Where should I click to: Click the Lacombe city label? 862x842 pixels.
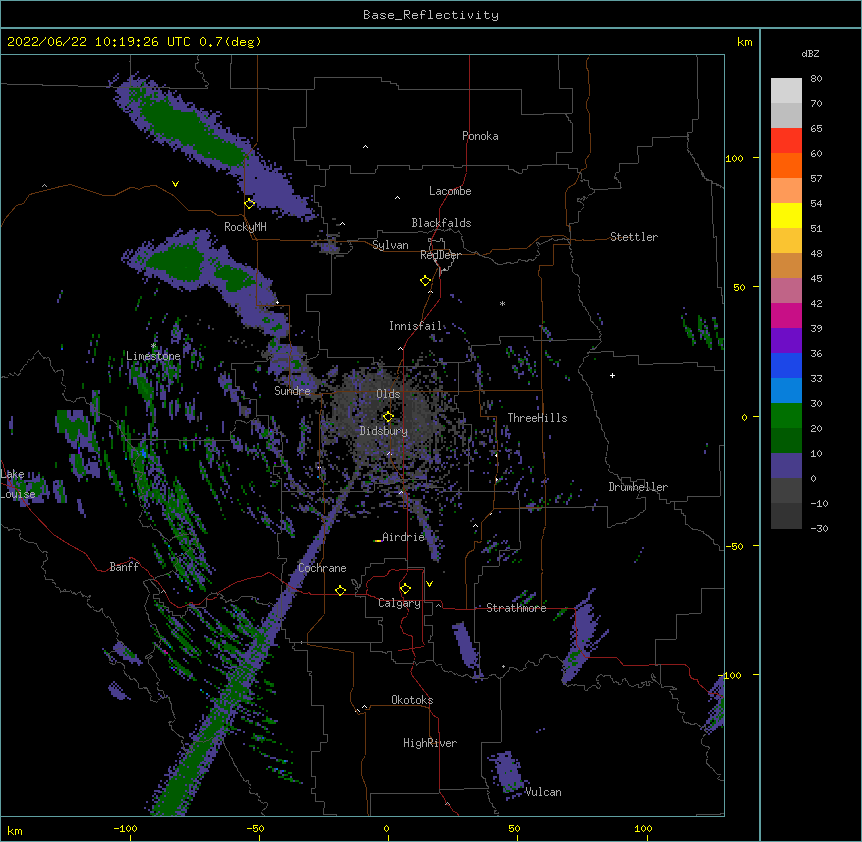[x=450, y=191]
